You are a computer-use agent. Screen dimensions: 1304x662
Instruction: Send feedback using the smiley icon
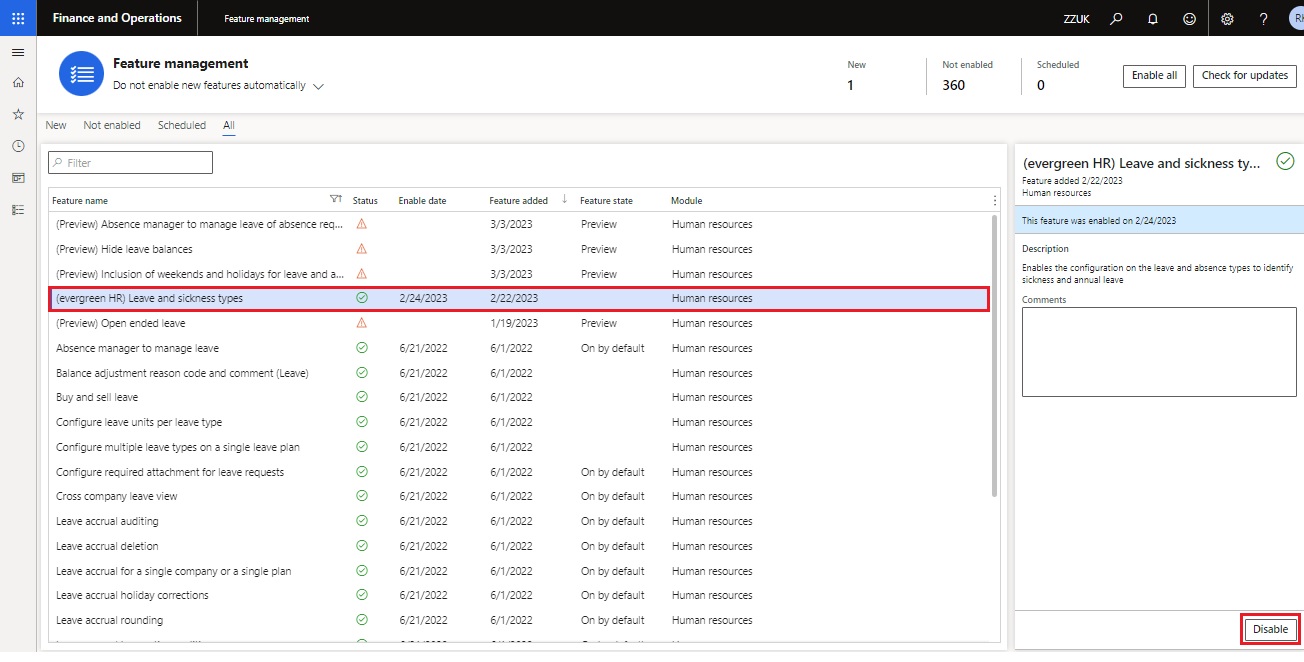coord(1189,18)
